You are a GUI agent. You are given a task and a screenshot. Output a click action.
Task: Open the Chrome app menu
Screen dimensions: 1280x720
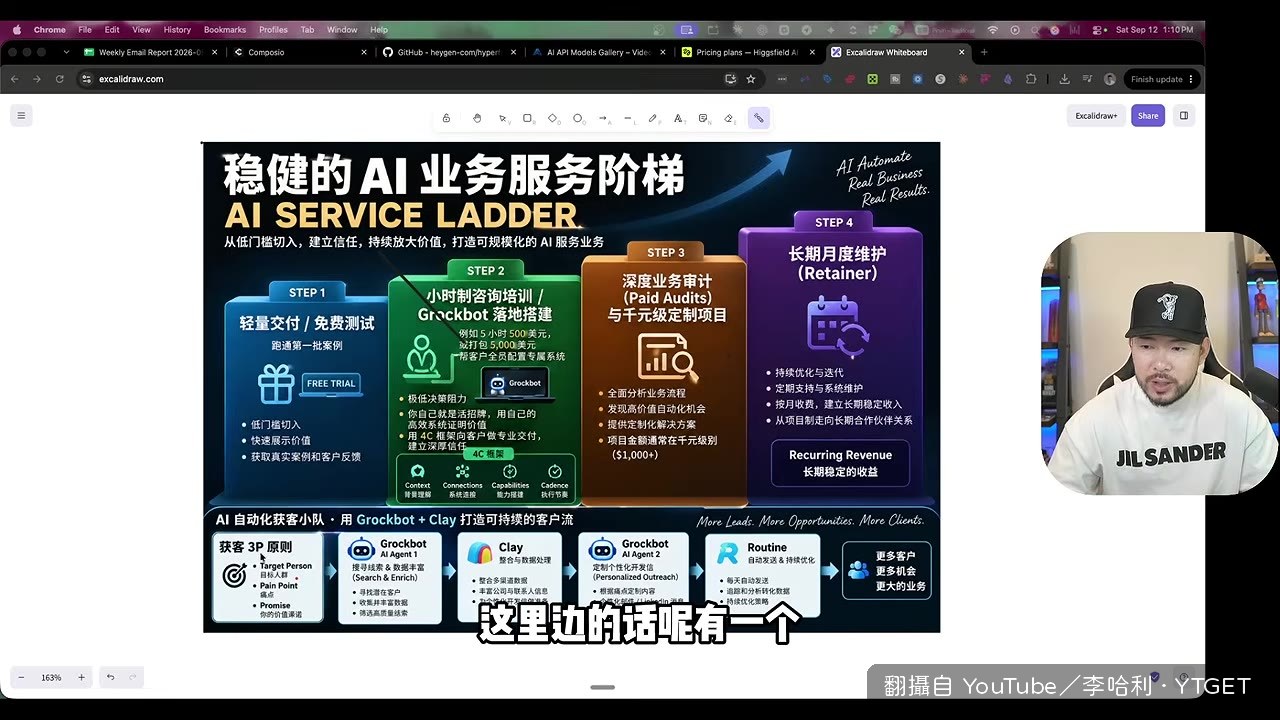click(x=49, y=30)
